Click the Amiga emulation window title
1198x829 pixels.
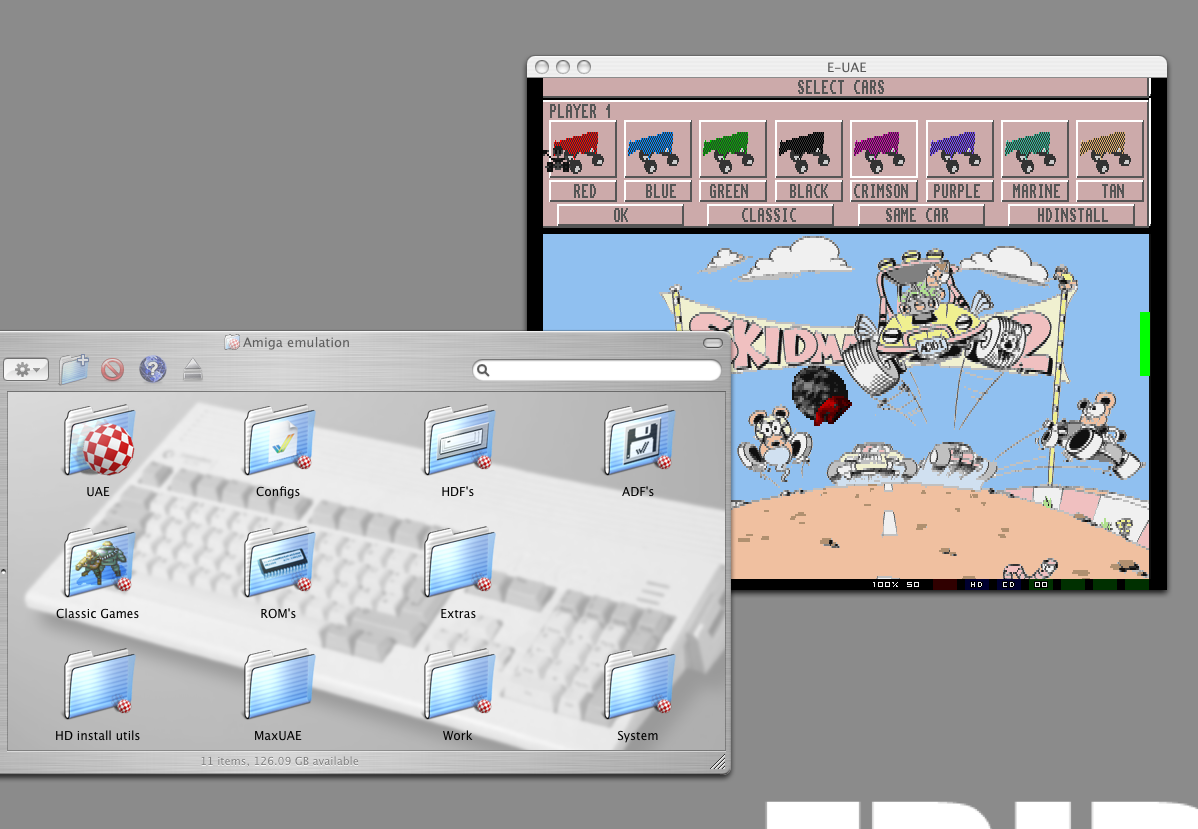(x=296, y=343)
